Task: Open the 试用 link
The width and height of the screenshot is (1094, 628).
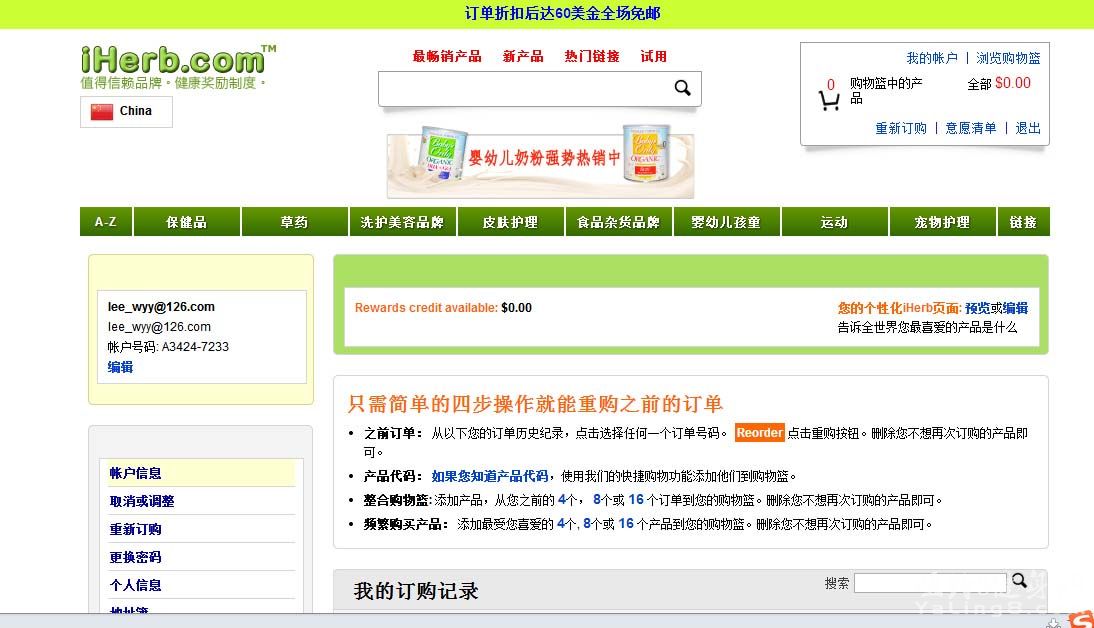Action: pyautogui.click(x=654, y=57)
